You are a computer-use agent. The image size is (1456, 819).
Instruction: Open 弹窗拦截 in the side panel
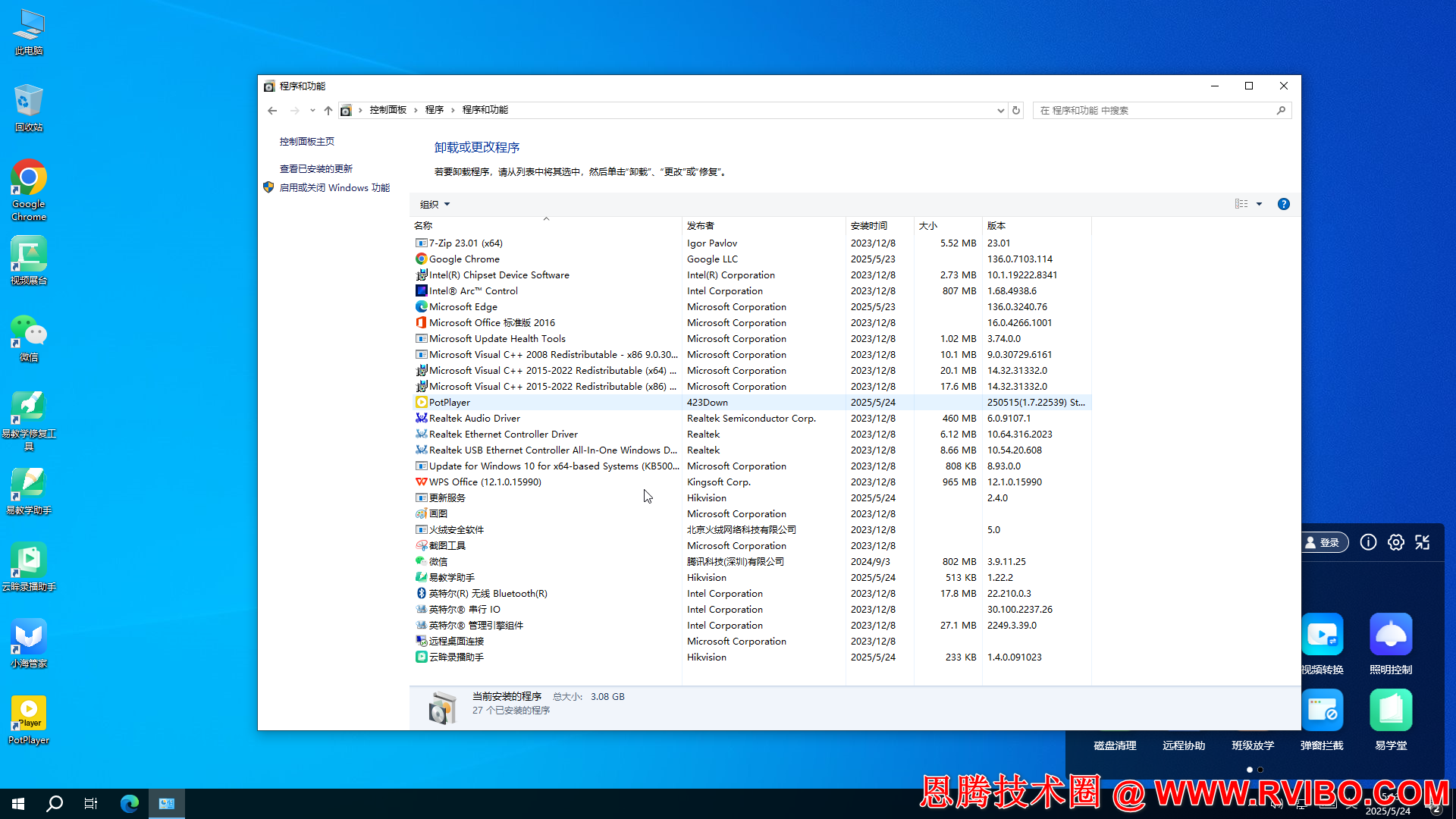(x=1322, y=720)
